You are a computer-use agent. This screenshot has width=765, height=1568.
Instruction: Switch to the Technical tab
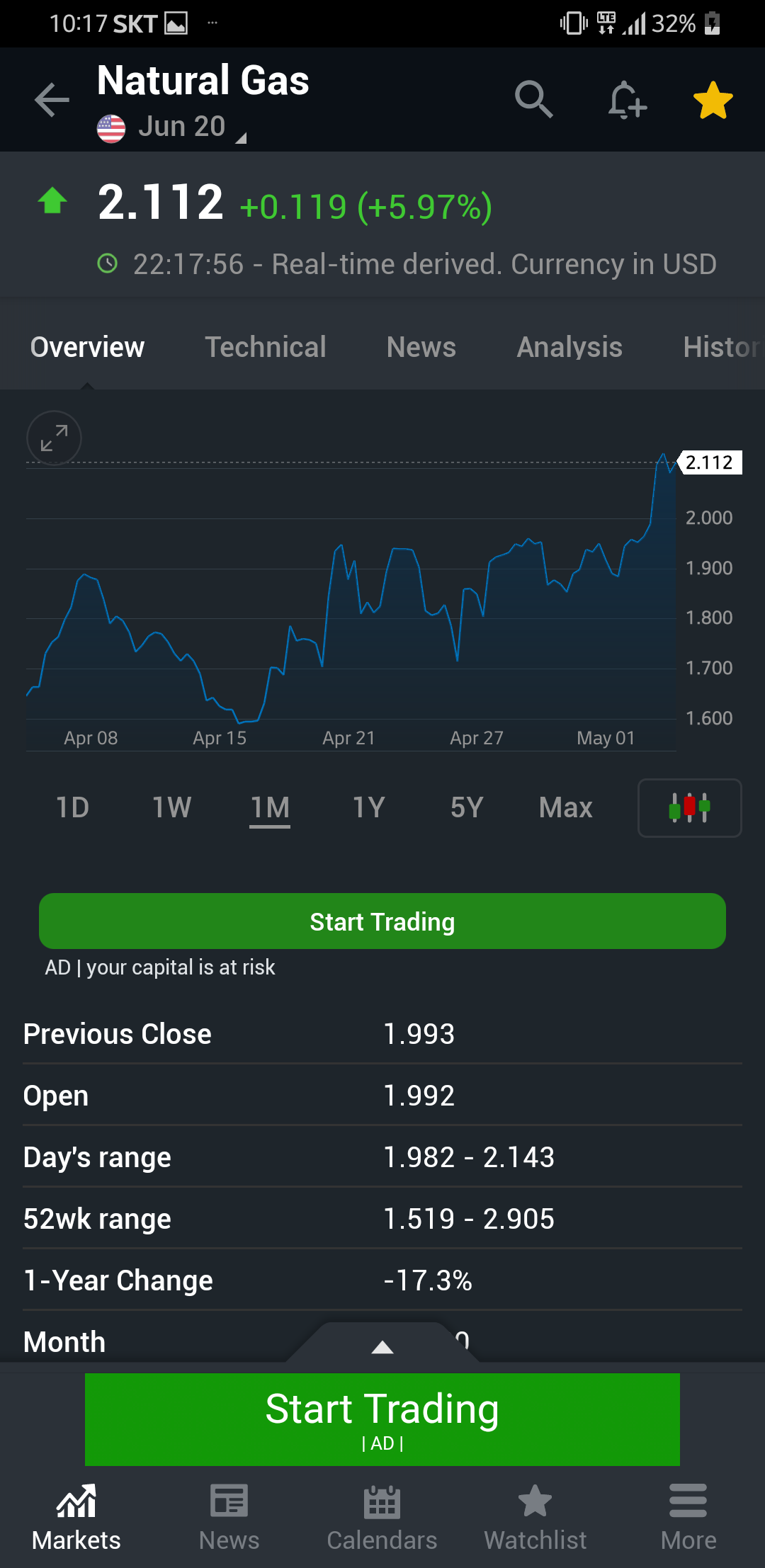point(266,347)
